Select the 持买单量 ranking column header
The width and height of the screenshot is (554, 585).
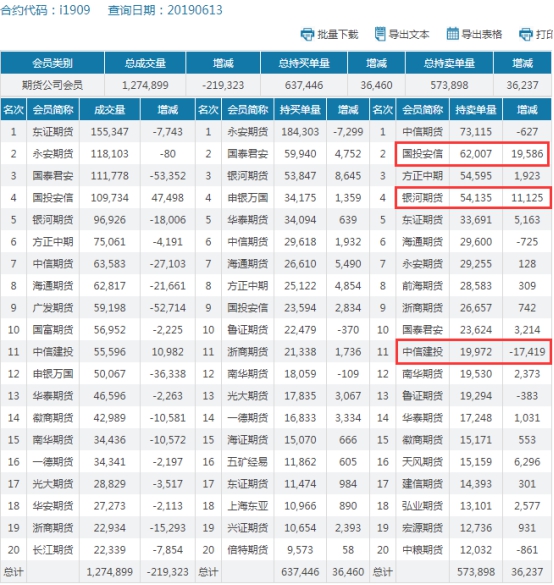coord(300,110)
